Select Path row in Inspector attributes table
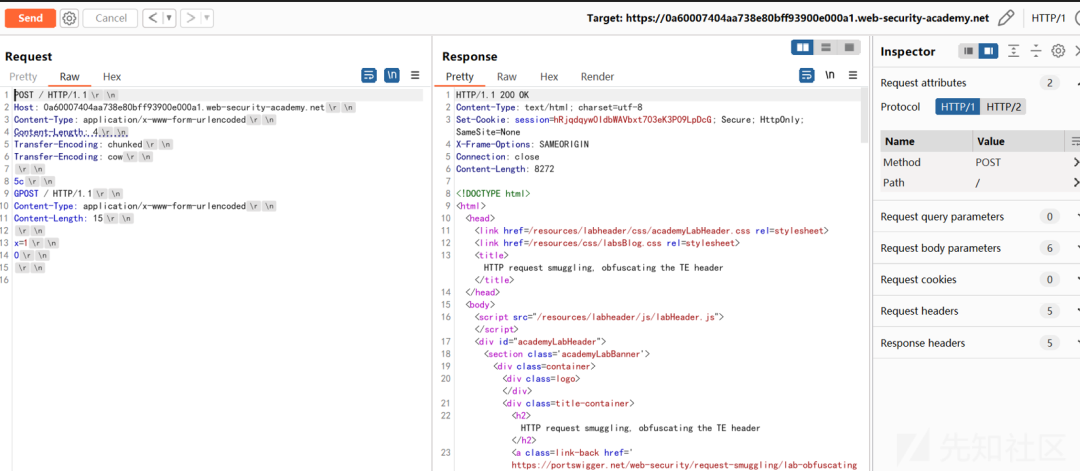 [x=979, y=182]
